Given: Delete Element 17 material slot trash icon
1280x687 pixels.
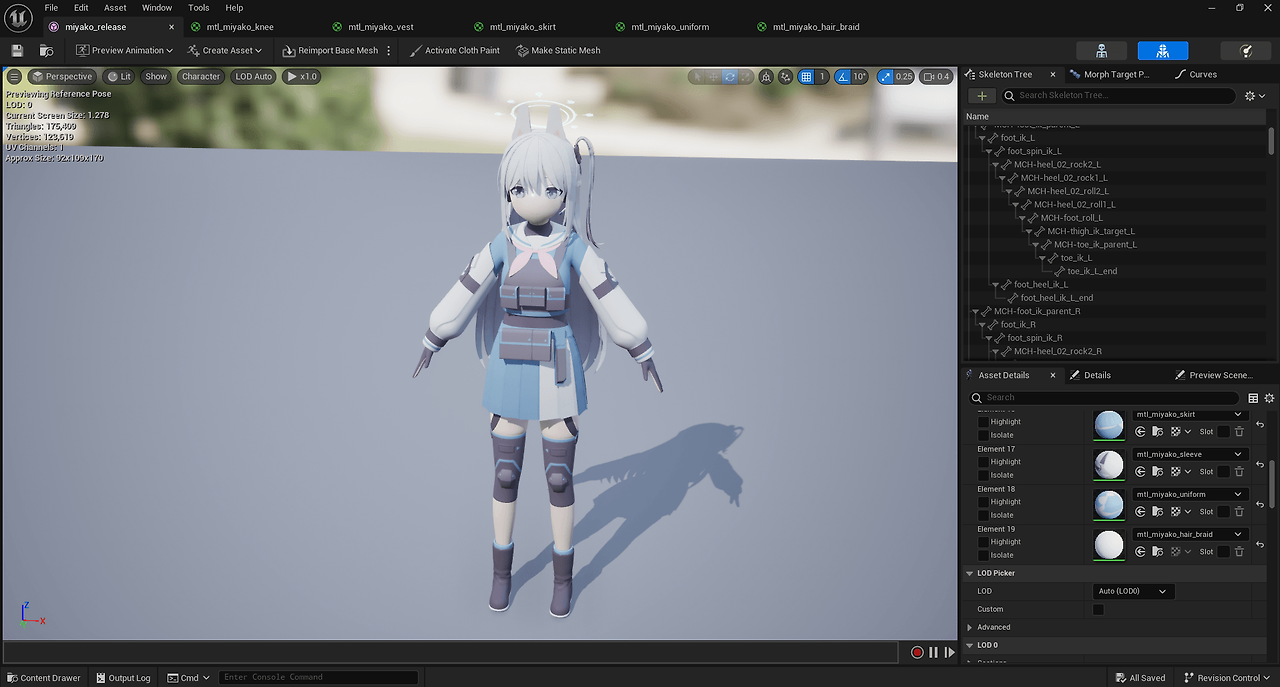Looking at the screenshot, I should (x=1239, y=471).
